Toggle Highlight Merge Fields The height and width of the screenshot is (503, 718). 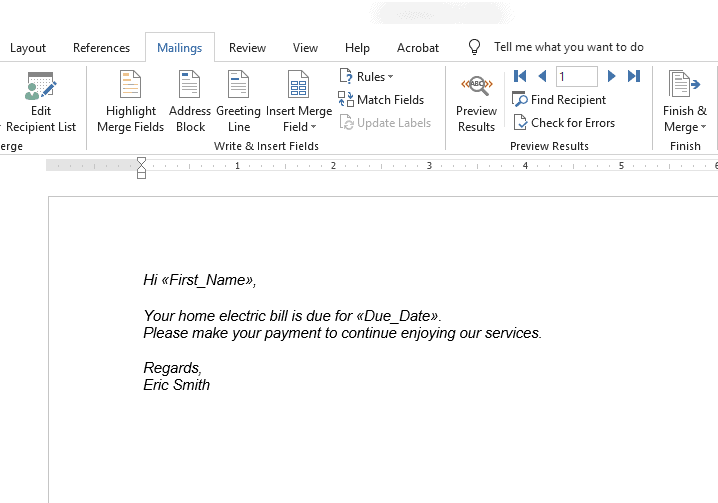(x=131, y=102)
